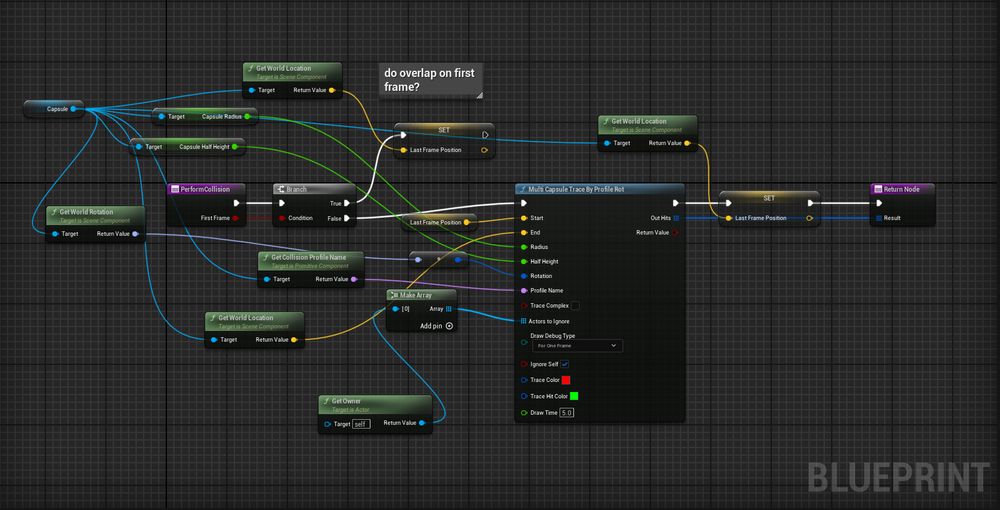Click the Branch True execution pin
The height and width of the screenshot is (510, 1000).
[346, 203]
